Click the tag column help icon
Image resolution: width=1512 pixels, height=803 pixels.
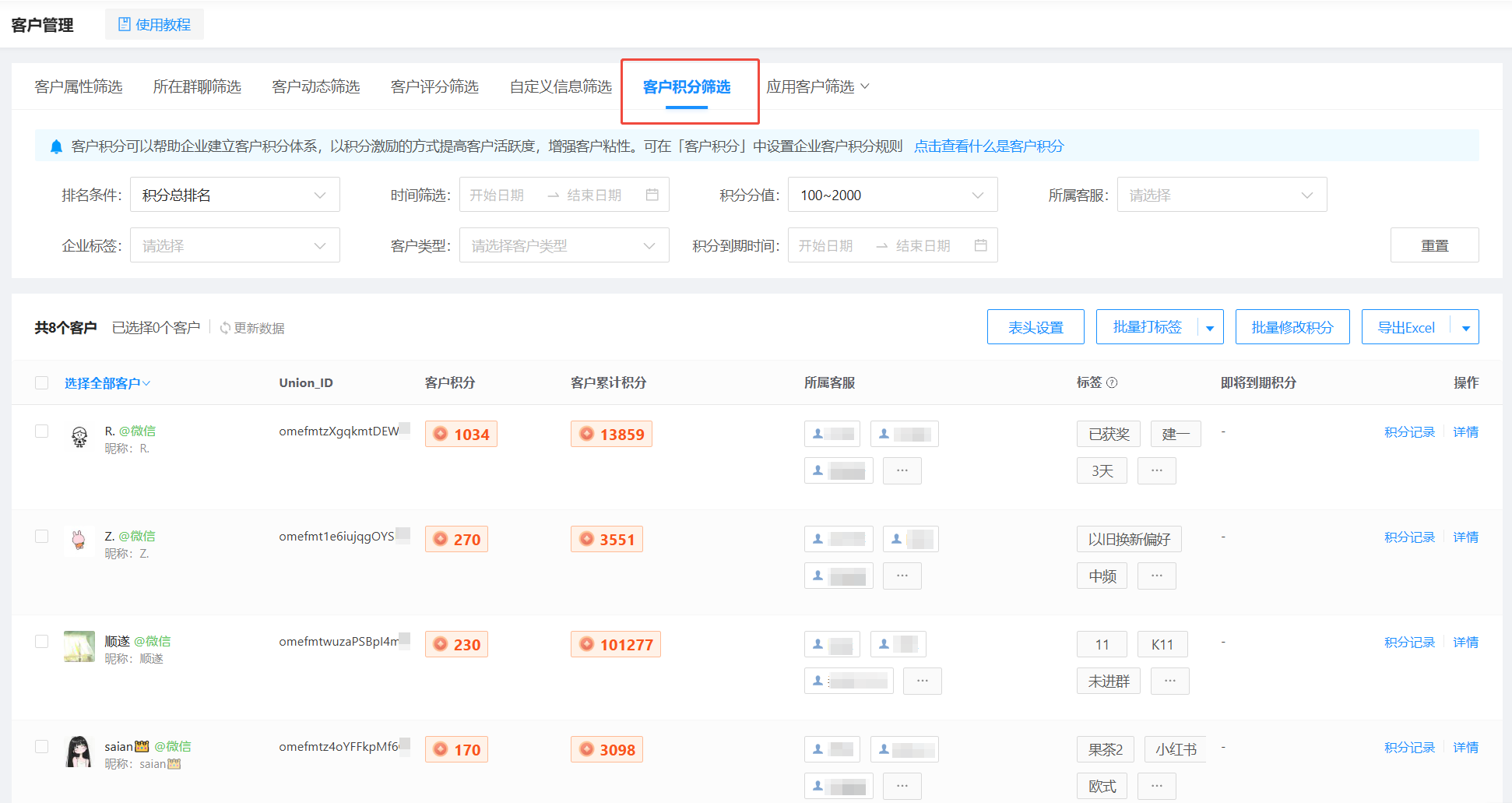[x=1112, y=382]
